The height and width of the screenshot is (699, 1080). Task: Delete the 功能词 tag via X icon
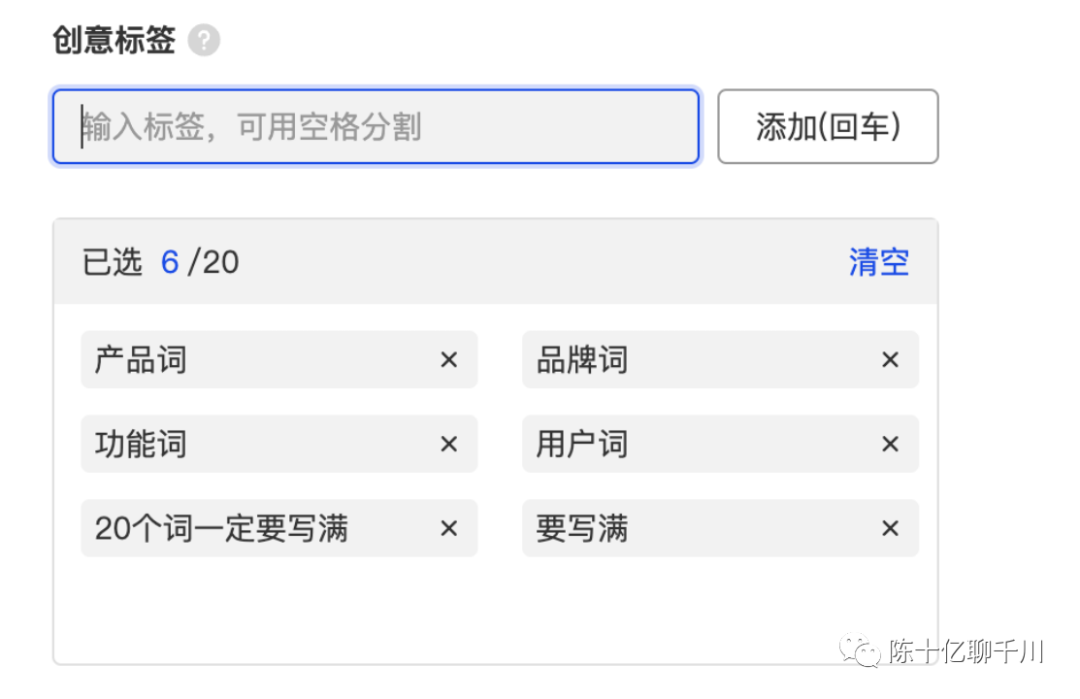(449, 444)
